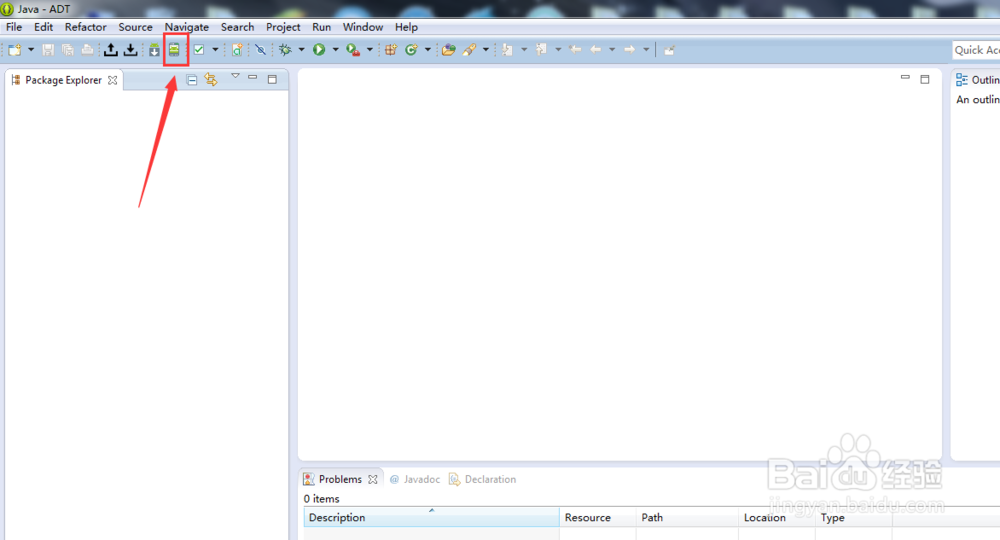Viewport: 1000px width, 540px height.
Task: Sort by the Description column header
Action: tap(431, 517)
